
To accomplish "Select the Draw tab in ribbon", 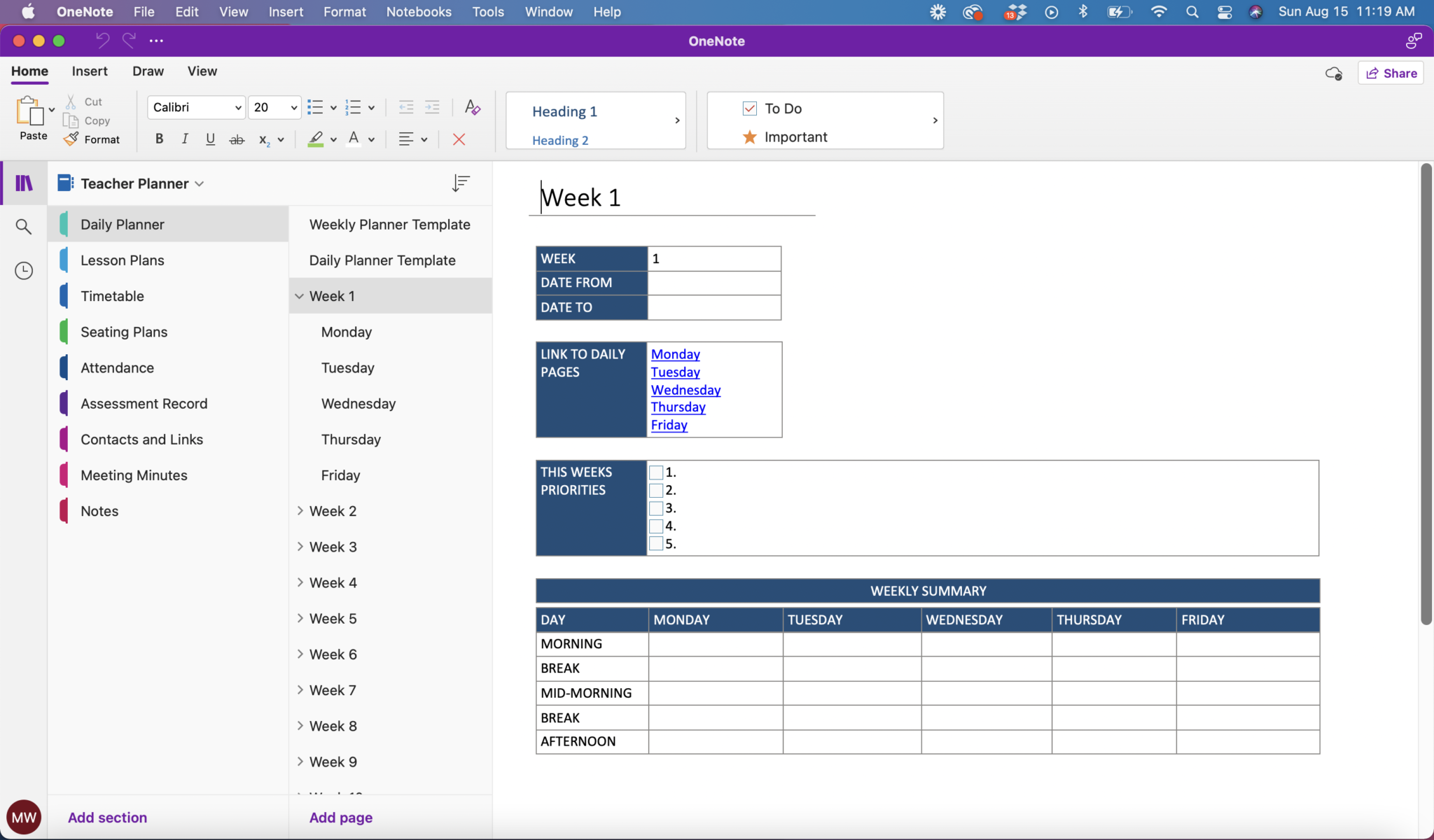I will click(148, 71).
